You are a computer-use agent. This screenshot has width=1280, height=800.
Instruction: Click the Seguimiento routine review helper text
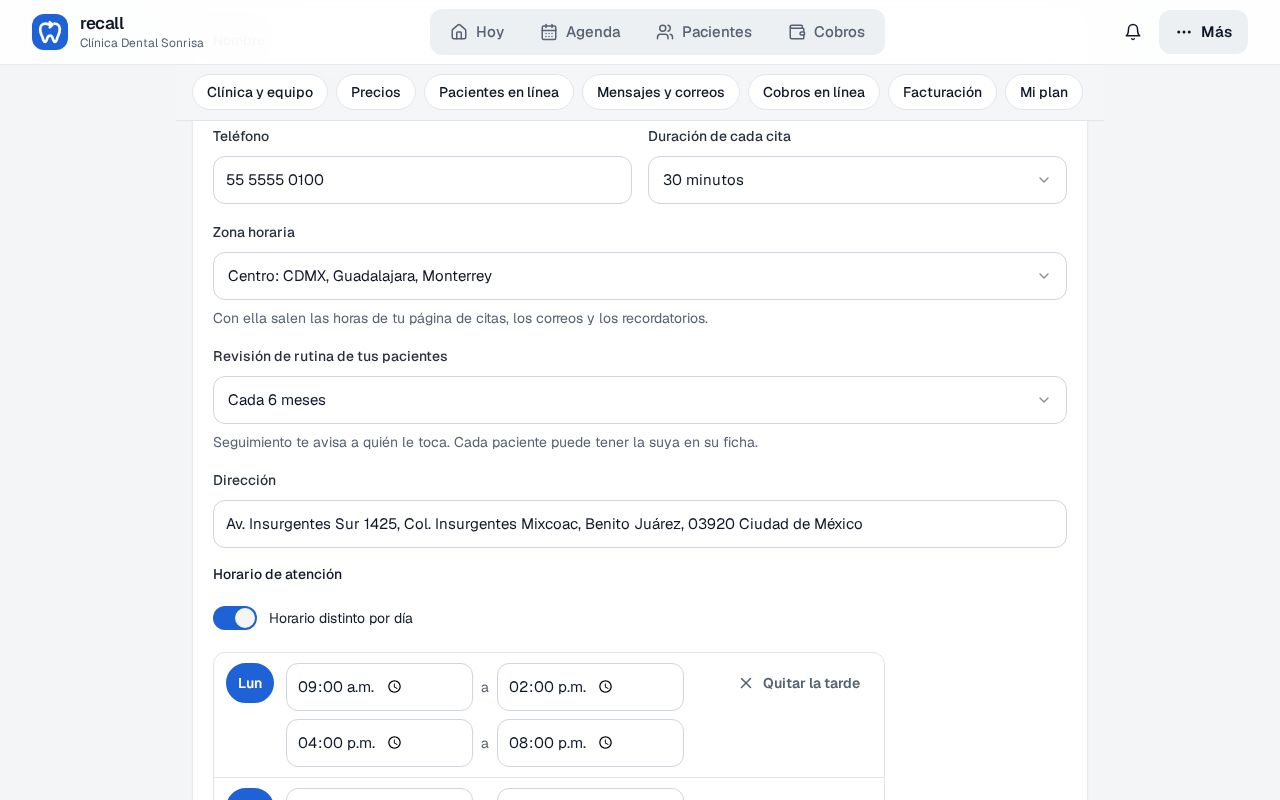tap(485, 442)
